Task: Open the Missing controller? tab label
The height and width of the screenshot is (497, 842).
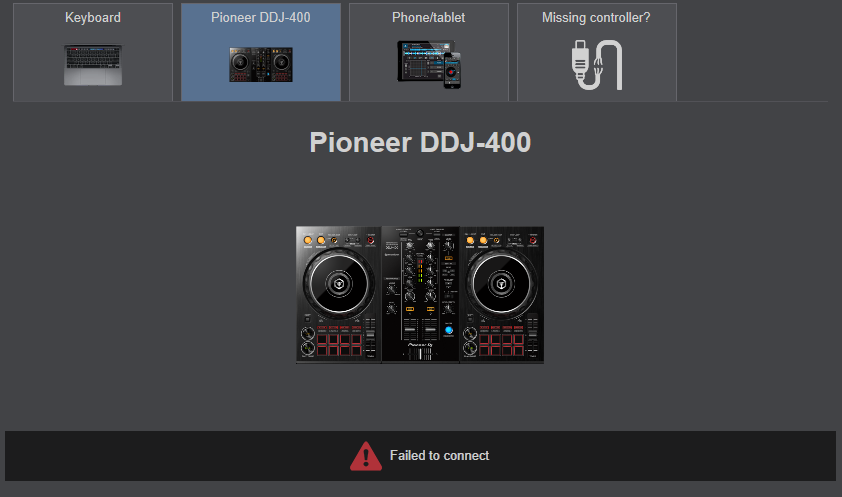Action: [596, 18]
